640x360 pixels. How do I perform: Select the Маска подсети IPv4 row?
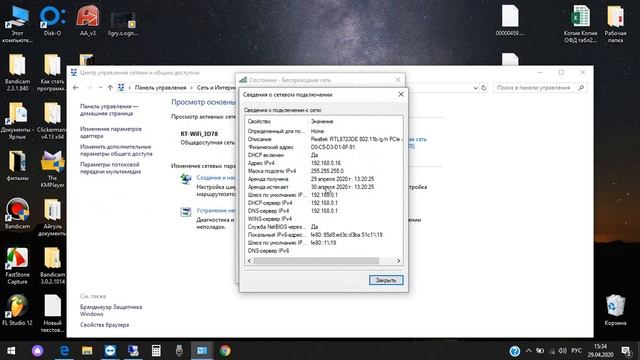(324, 171)
